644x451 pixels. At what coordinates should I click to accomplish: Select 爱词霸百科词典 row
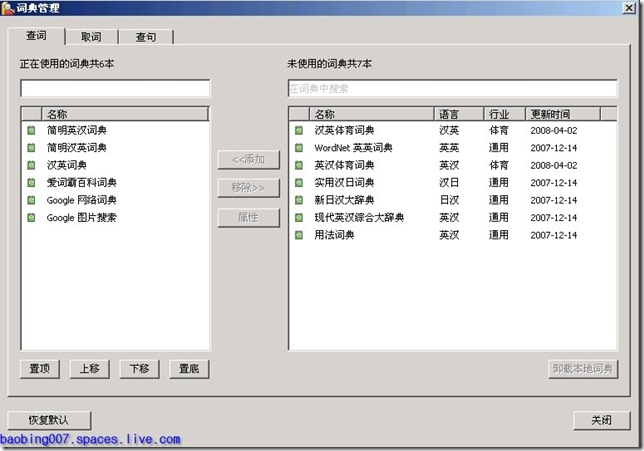tap(115, 183)
